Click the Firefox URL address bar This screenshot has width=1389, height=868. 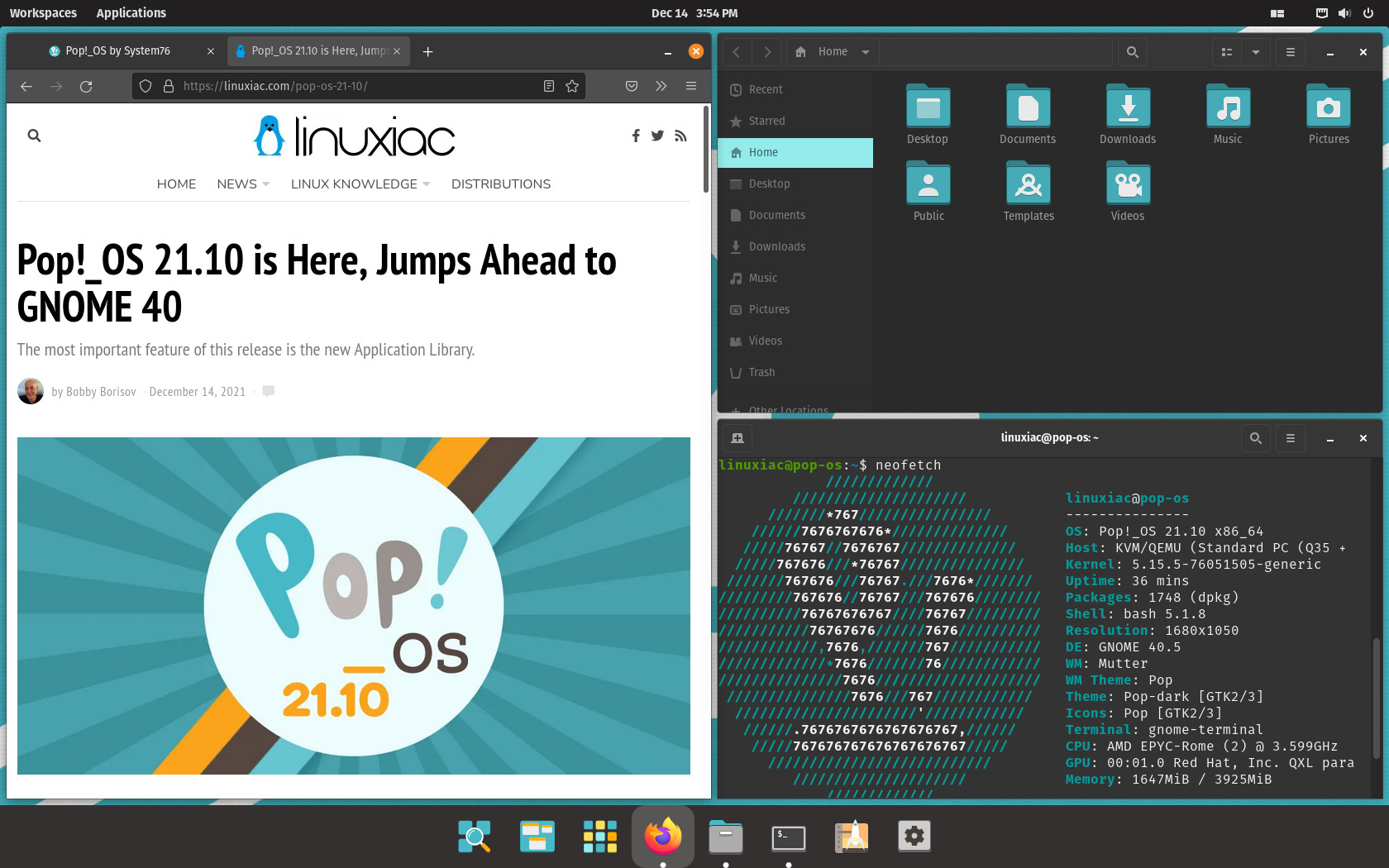(x=359, y=86)
